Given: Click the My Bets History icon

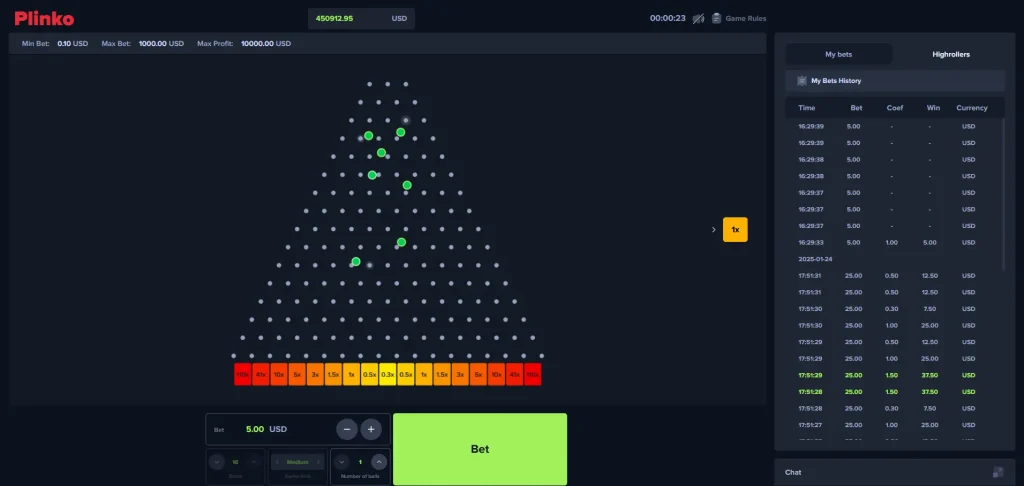Looking at the screenshot, I should click(x=802, y=80).
